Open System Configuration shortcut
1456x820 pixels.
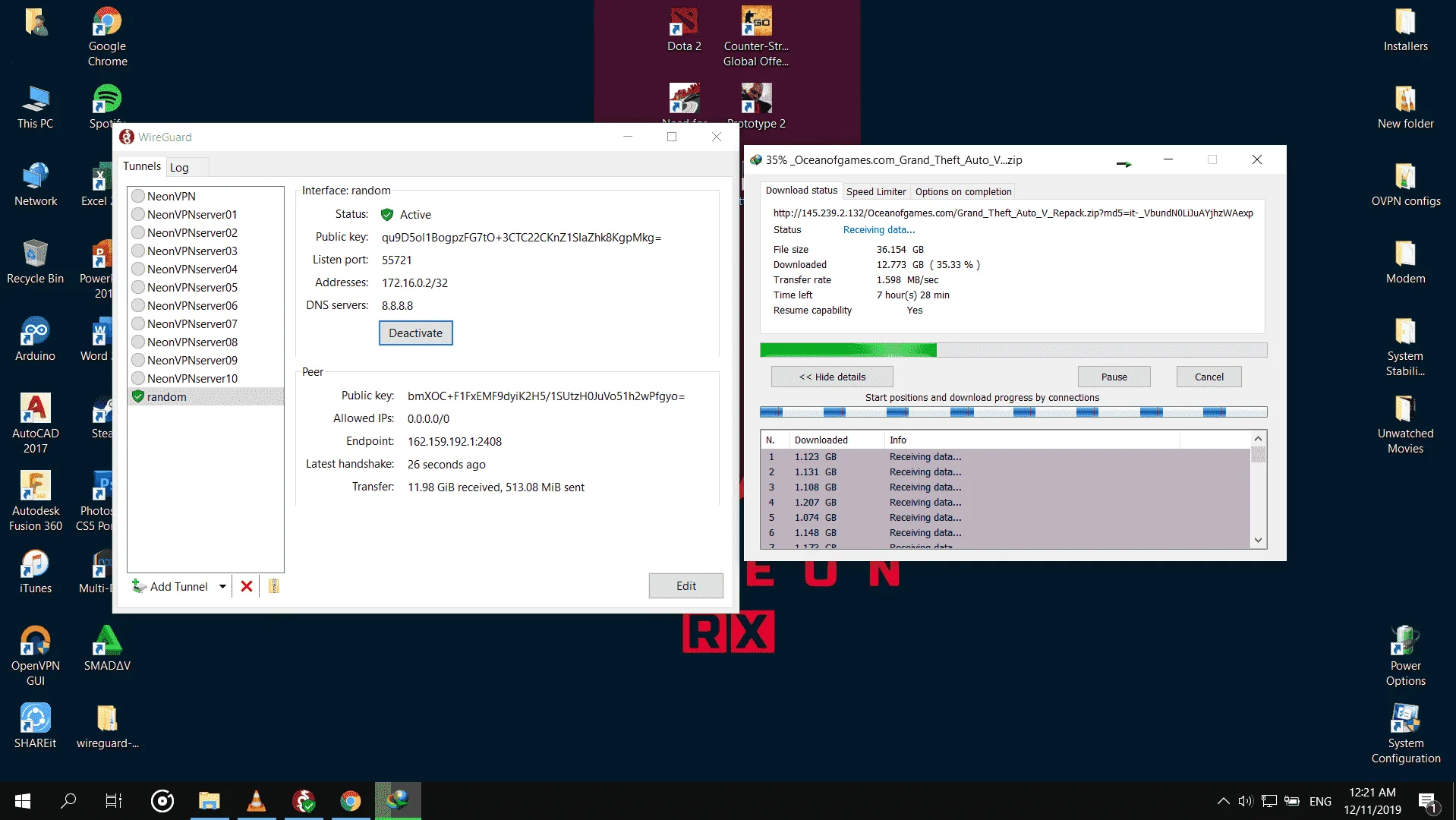tap(1405, 733)
